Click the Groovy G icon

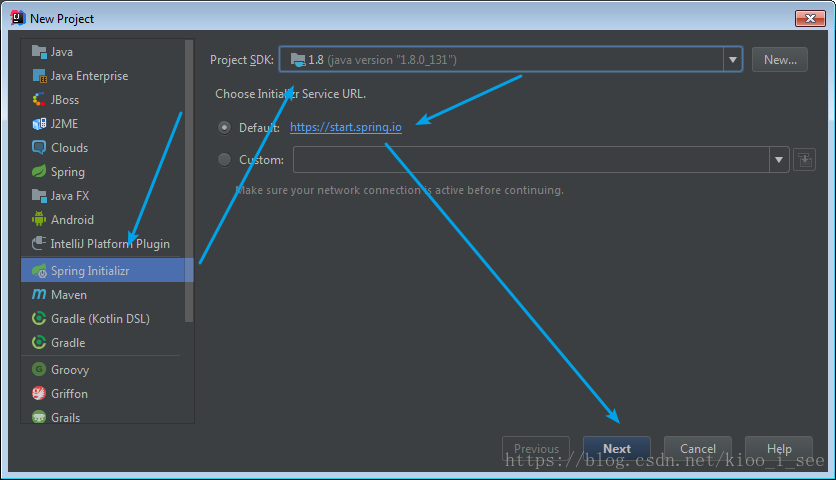(x=39, y=369)
